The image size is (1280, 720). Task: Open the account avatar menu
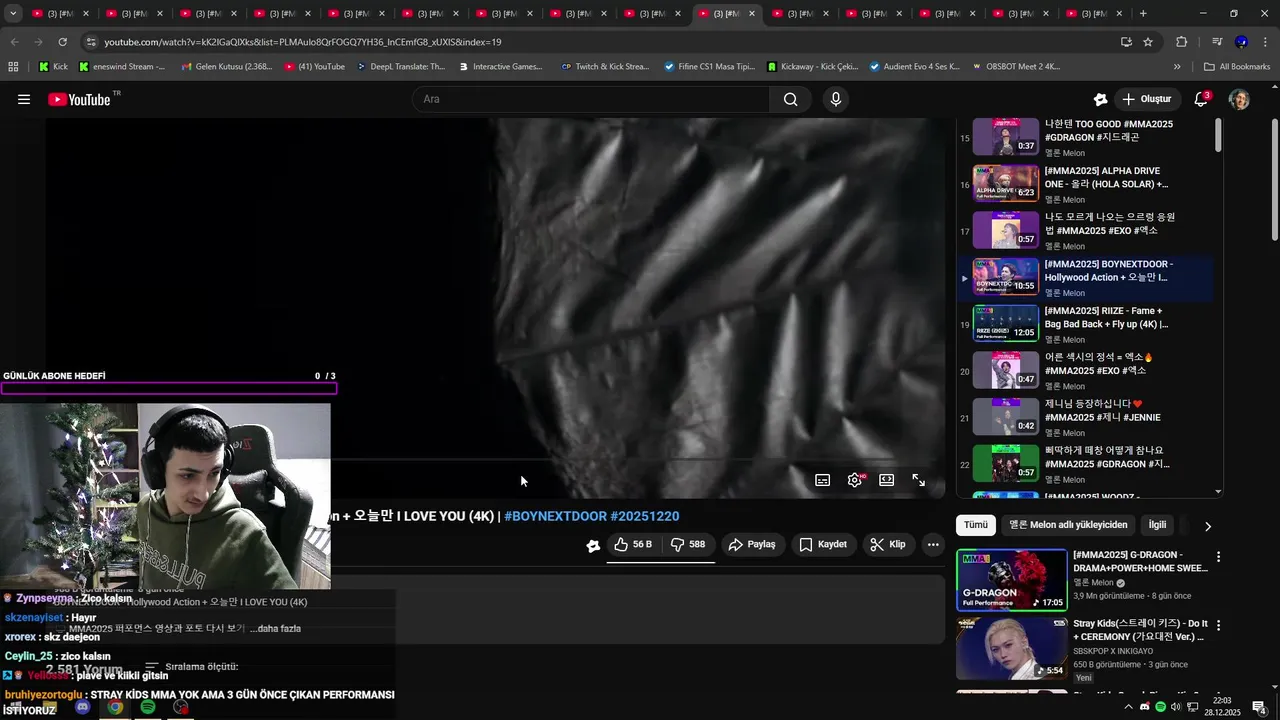(x=1239, y=99)
